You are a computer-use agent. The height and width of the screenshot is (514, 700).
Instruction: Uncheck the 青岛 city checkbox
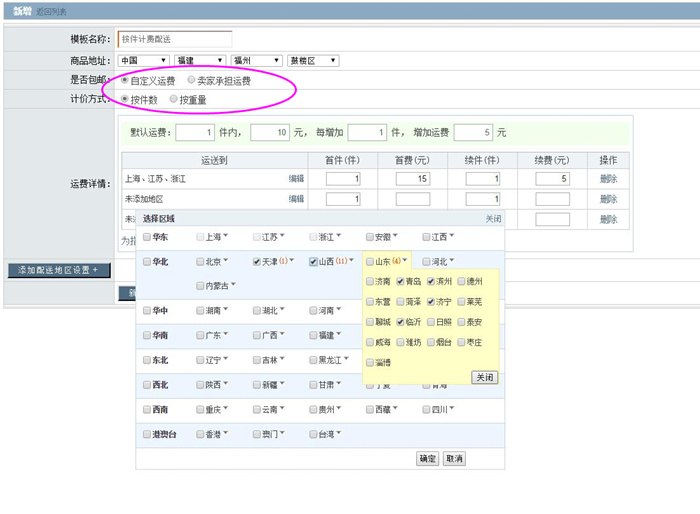point(400,282)
